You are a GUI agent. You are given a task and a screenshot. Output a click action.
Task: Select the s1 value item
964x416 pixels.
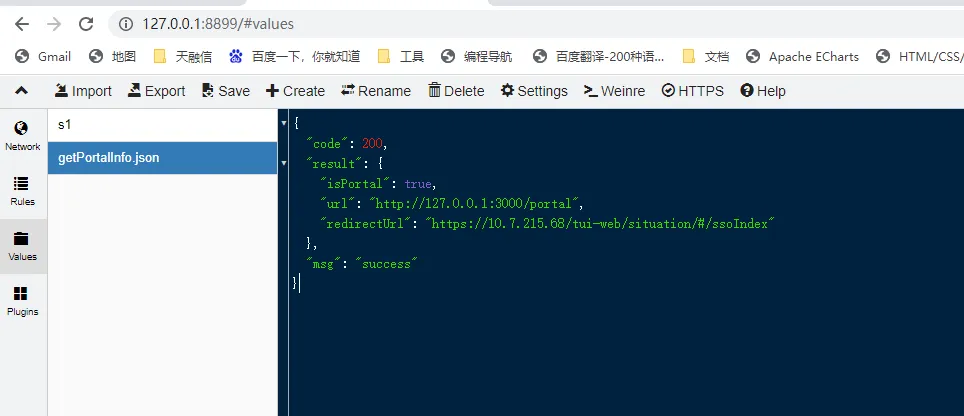(x=162, y=125)
